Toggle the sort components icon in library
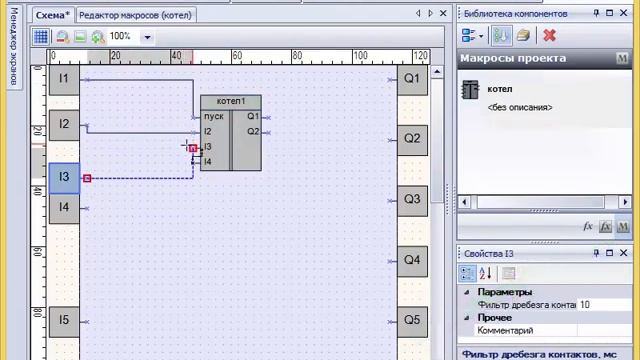 click(501, 36)
